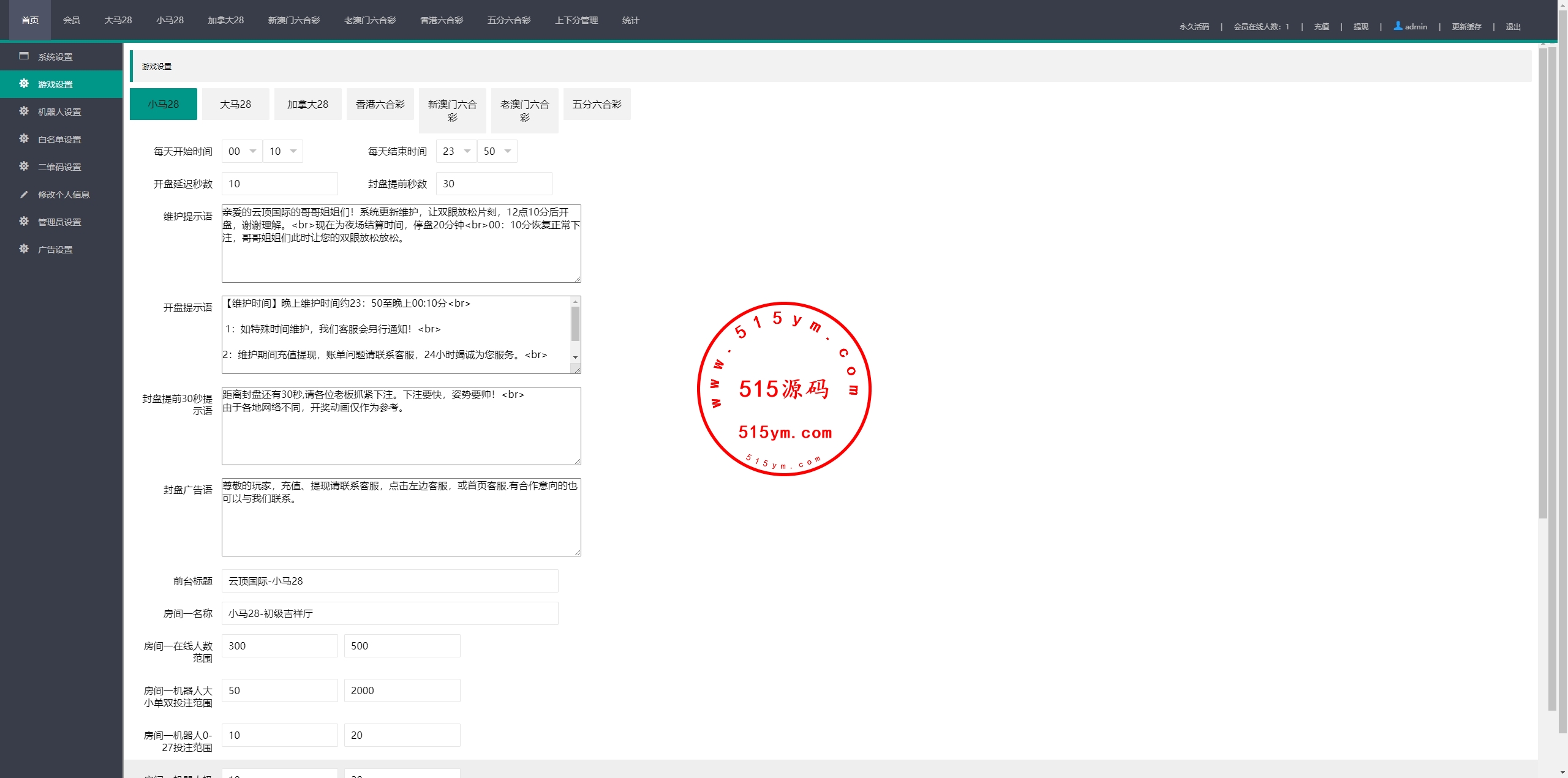
Task: Click the admin user avatar icon
Action: click(1398, 26)
